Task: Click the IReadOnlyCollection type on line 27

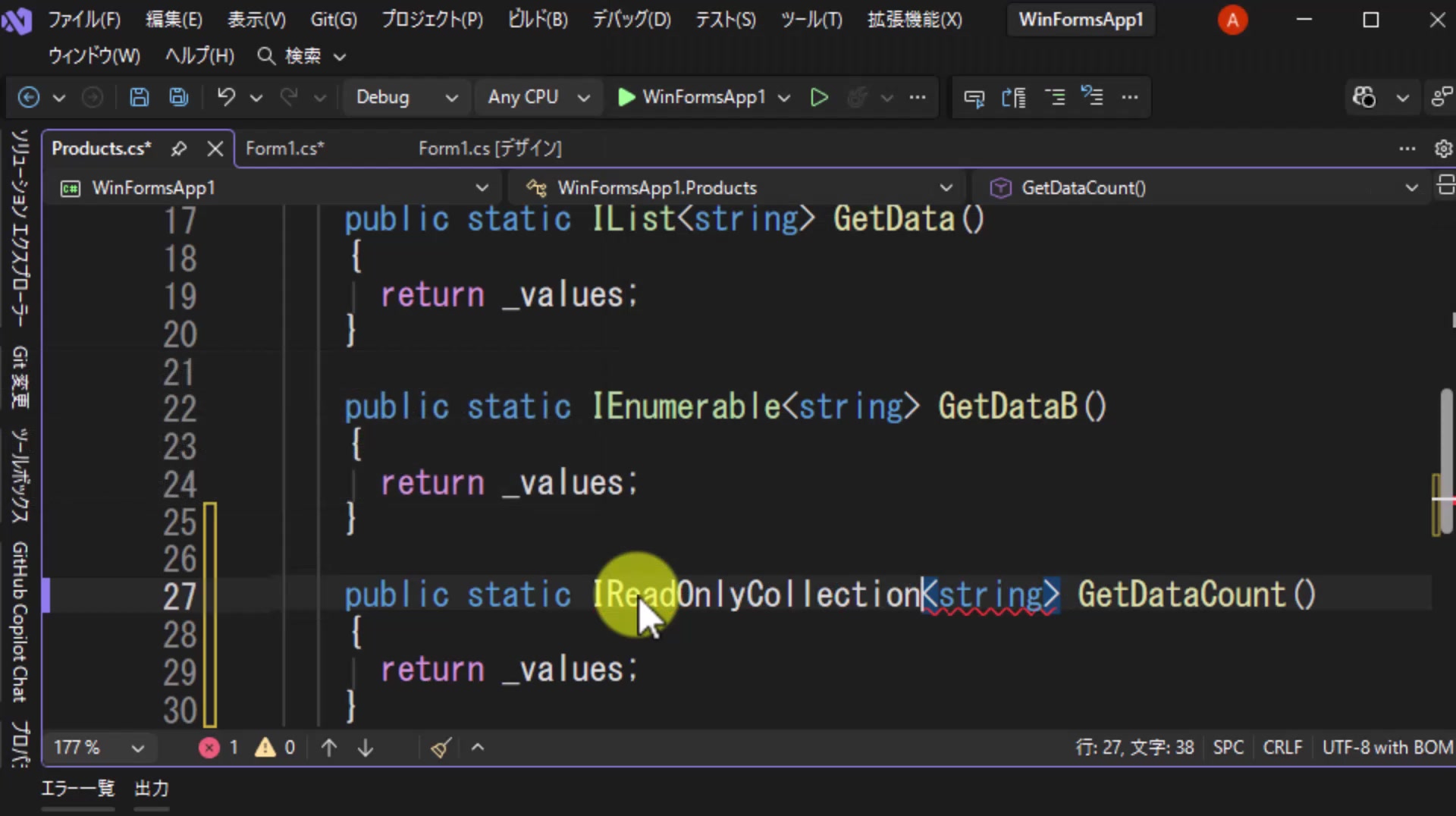Action: point(757,595)
